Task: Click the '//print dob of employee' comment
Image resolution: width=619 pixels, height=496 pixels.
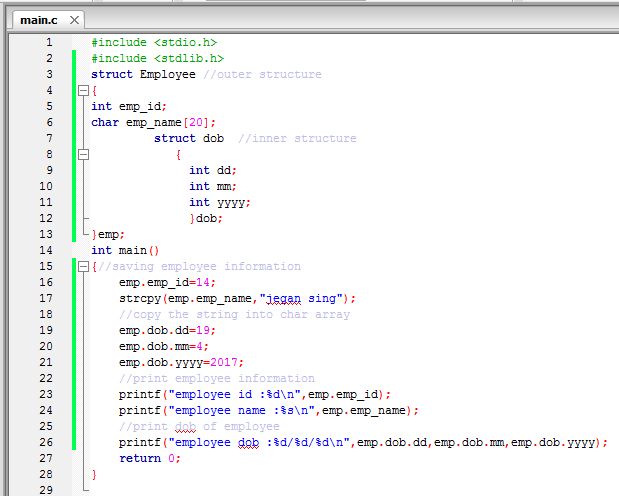Action: tap(199, 426)
